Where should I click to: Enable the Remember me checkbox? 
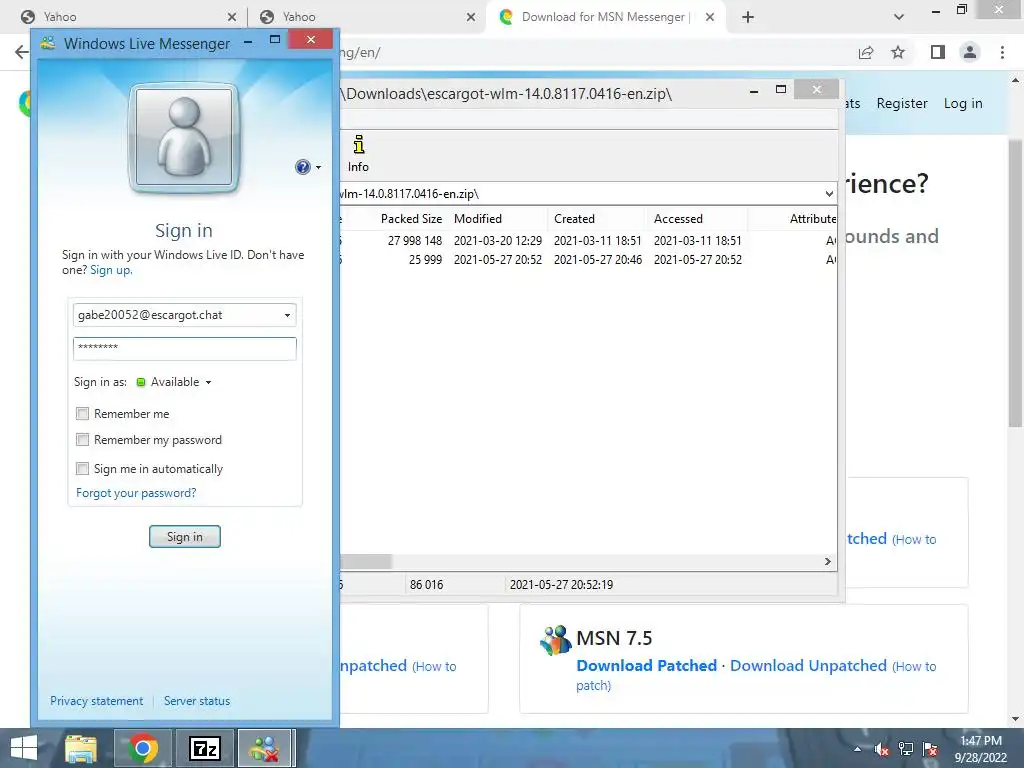pos(82,413)
